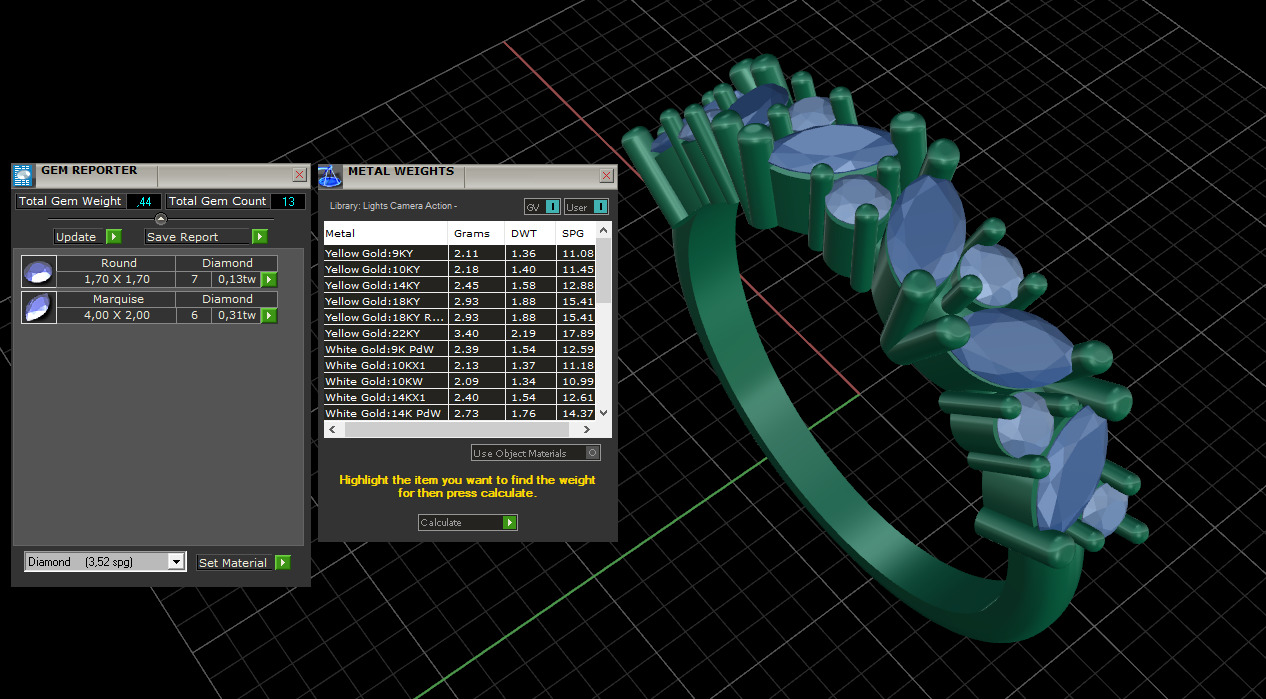Select the Yellow Gold:18KY row
Image resolution: width=1266 pixels, height=699 pixels.
[x=460, y=302]
